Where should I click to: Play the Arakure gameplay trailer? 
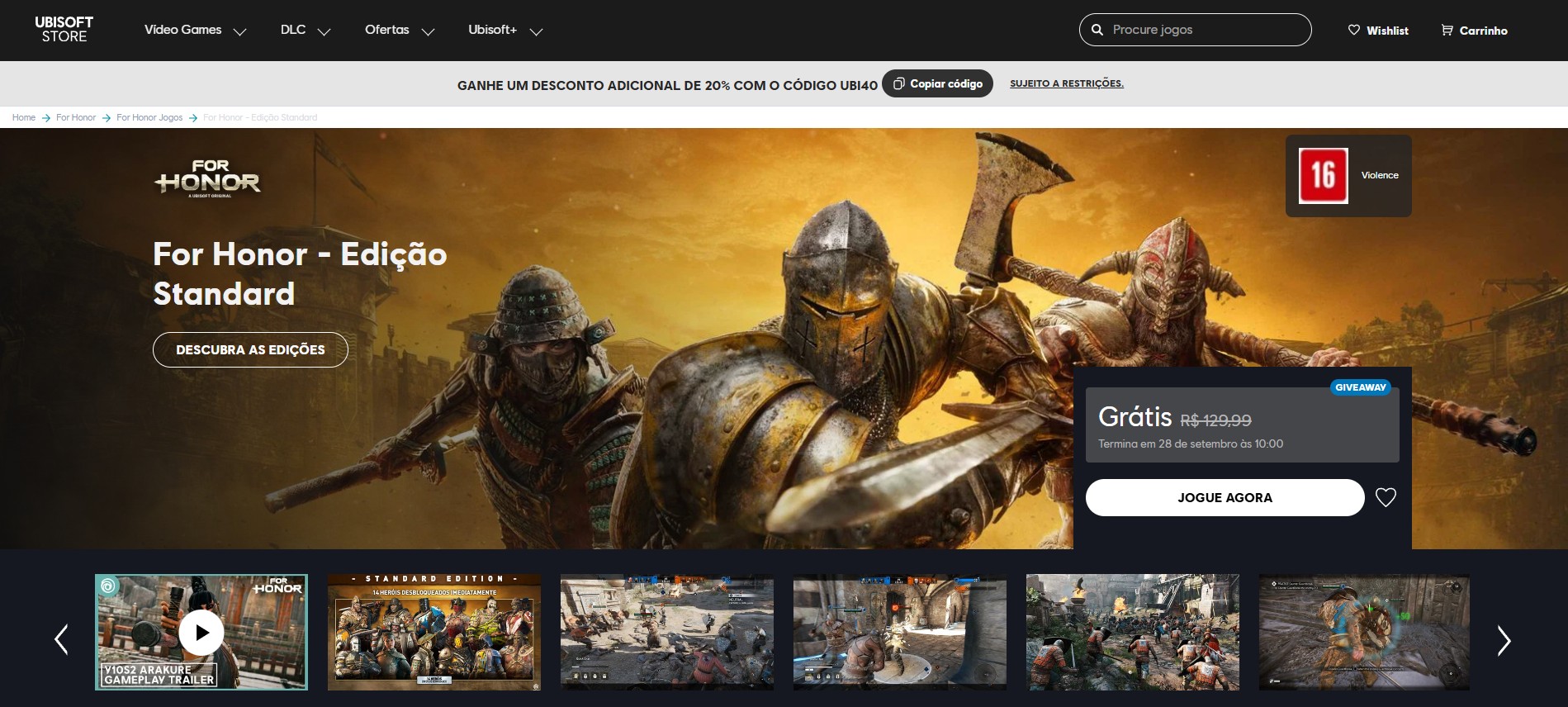(201, 633)
